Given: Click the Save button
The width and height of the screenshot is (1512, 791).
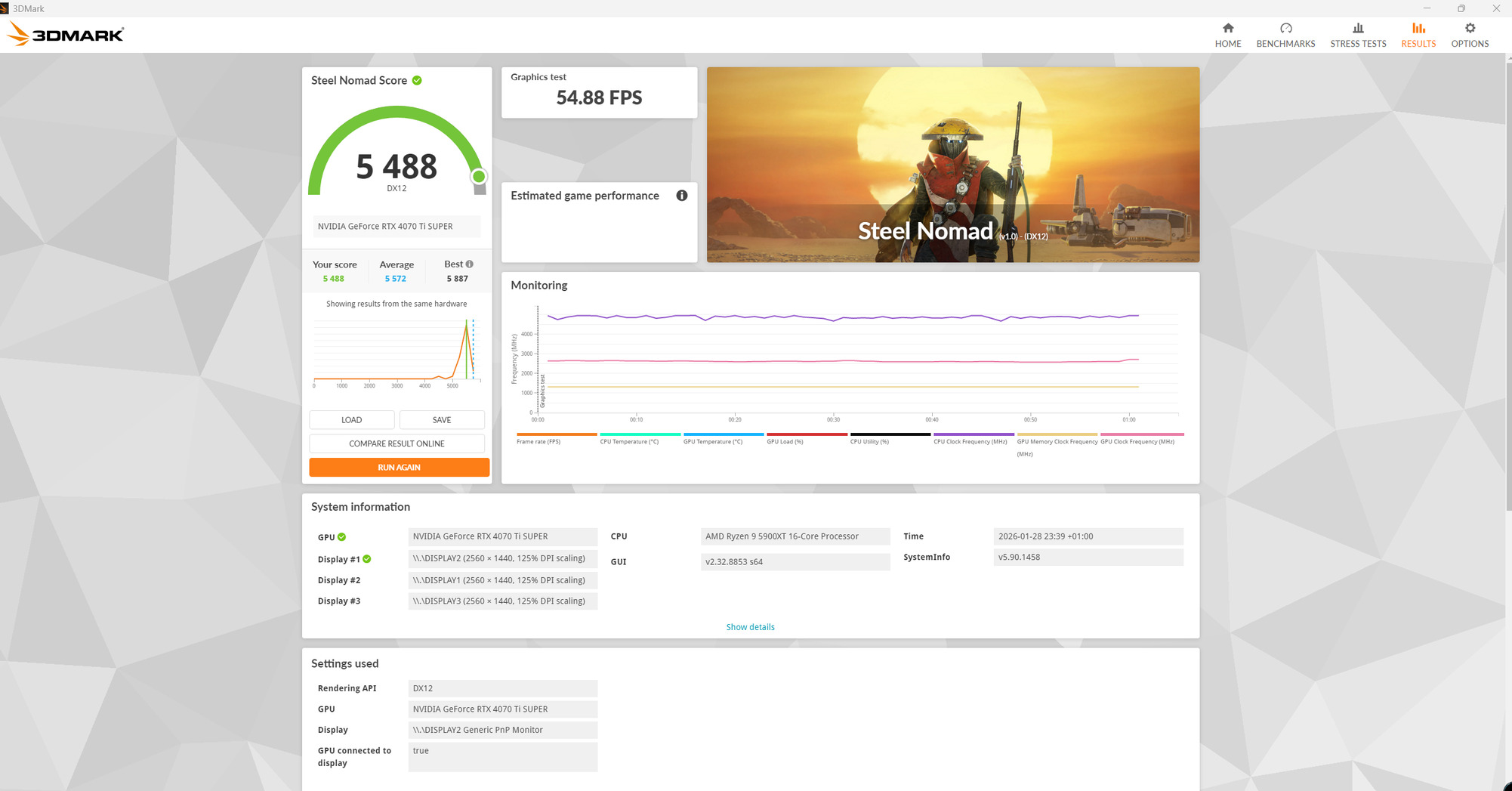Looking at the screenshot, I should coord(442,419).
